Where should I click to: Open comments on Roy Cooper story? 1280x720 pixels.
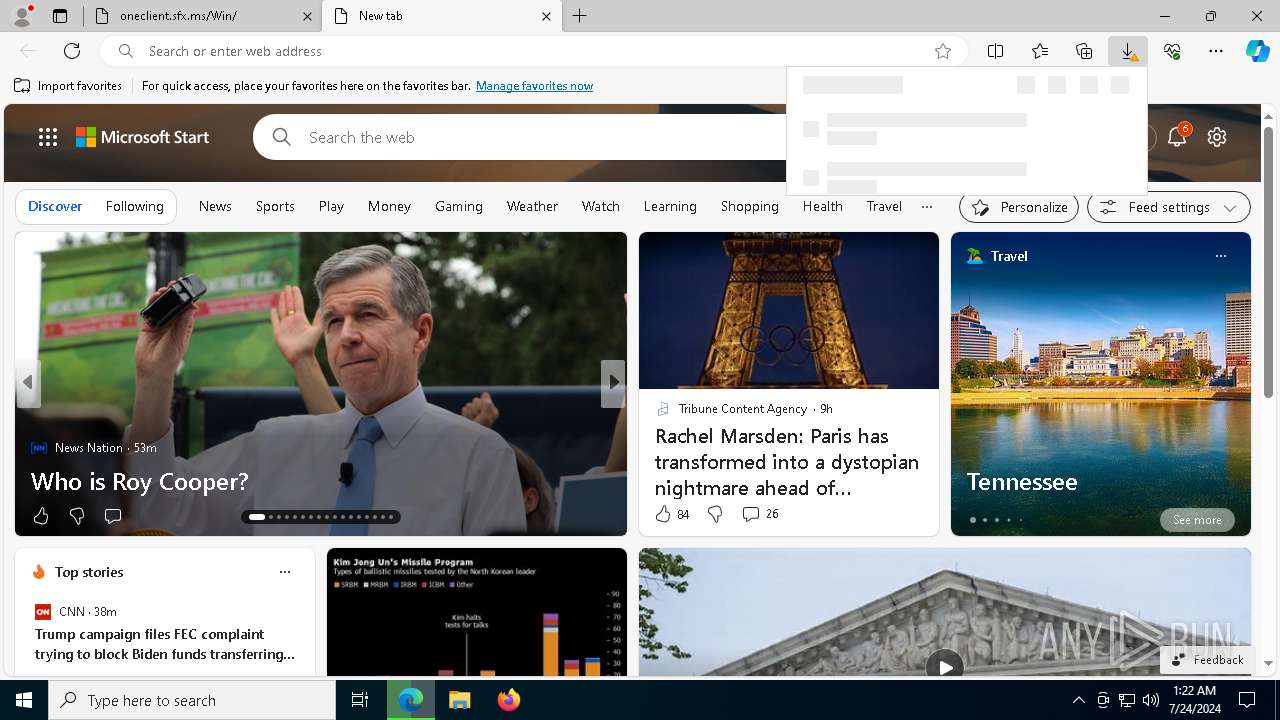[x=113, y=516]
